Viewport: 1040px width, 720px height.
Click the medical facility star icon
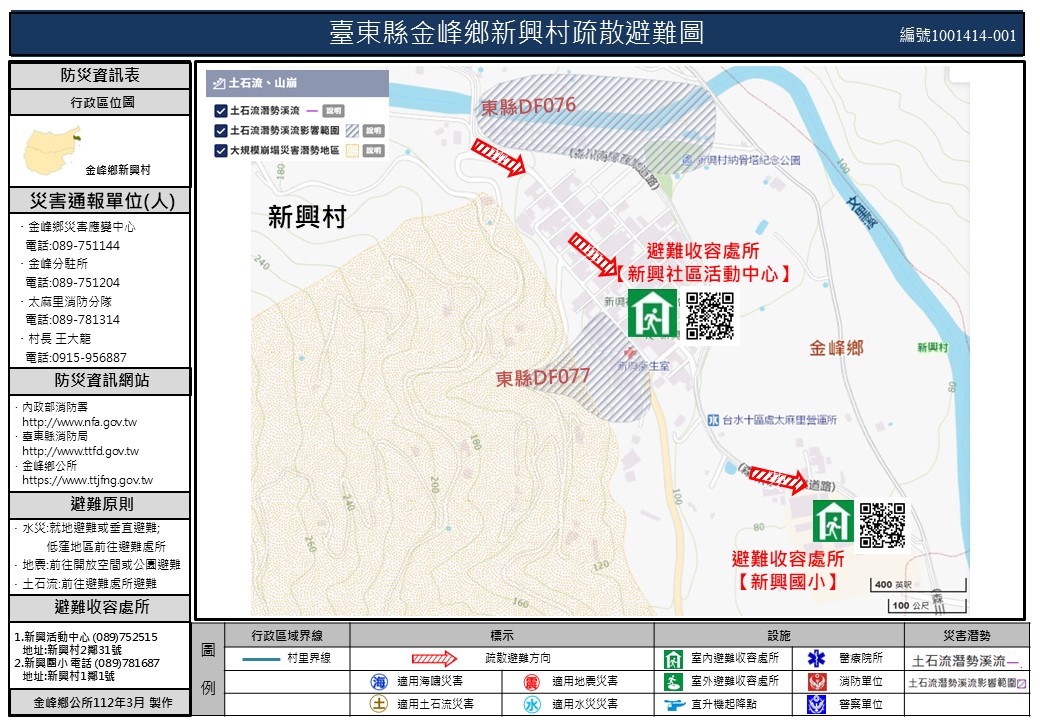point(817,659)
